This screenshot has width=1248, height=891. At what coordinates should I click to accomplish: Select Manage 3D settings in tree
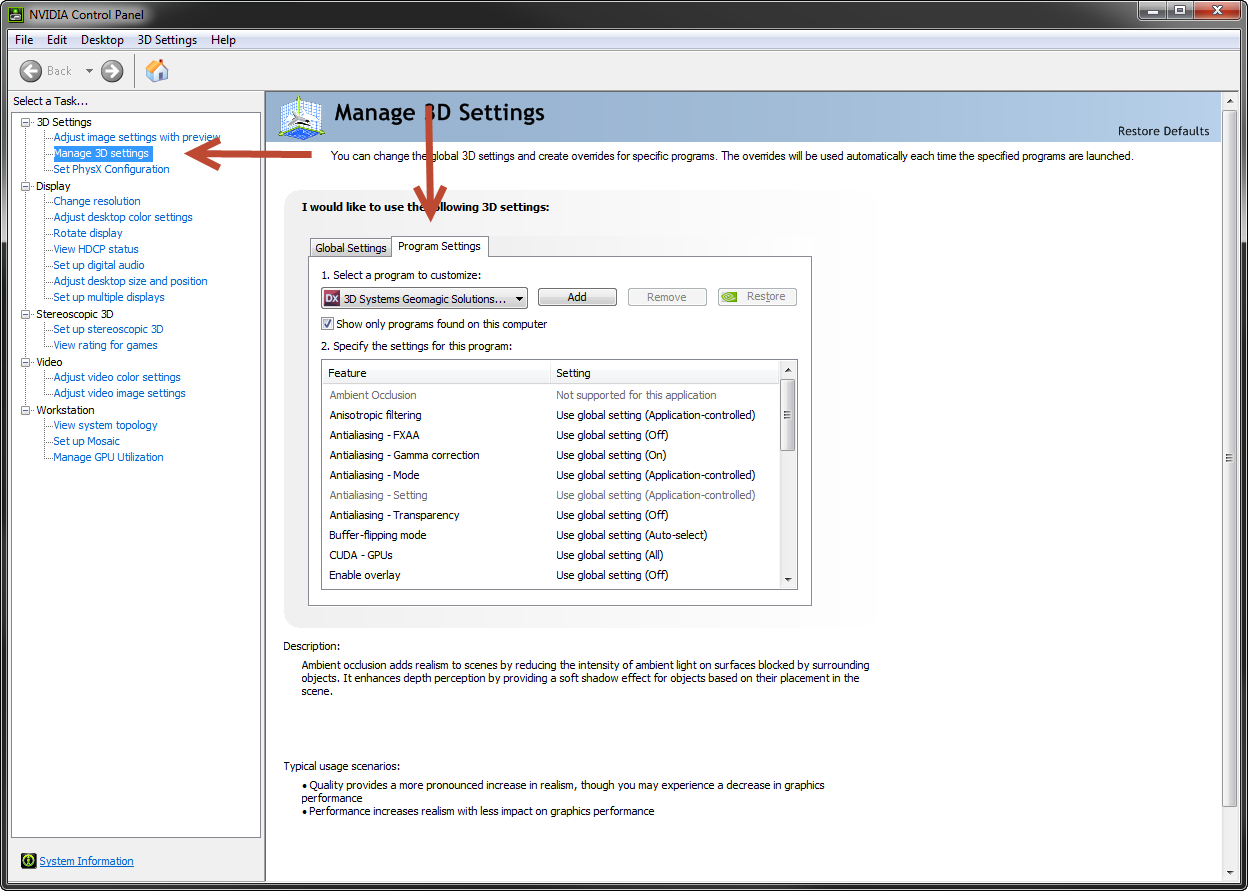(x=101, y=153)
